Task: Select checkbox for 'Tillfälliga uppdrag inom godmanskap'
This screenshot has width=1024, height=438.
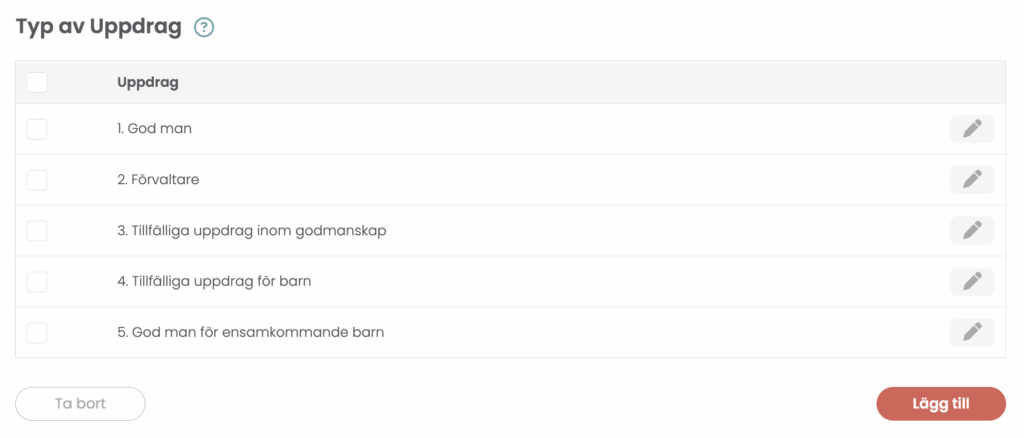Action: [x=37, y=231]
